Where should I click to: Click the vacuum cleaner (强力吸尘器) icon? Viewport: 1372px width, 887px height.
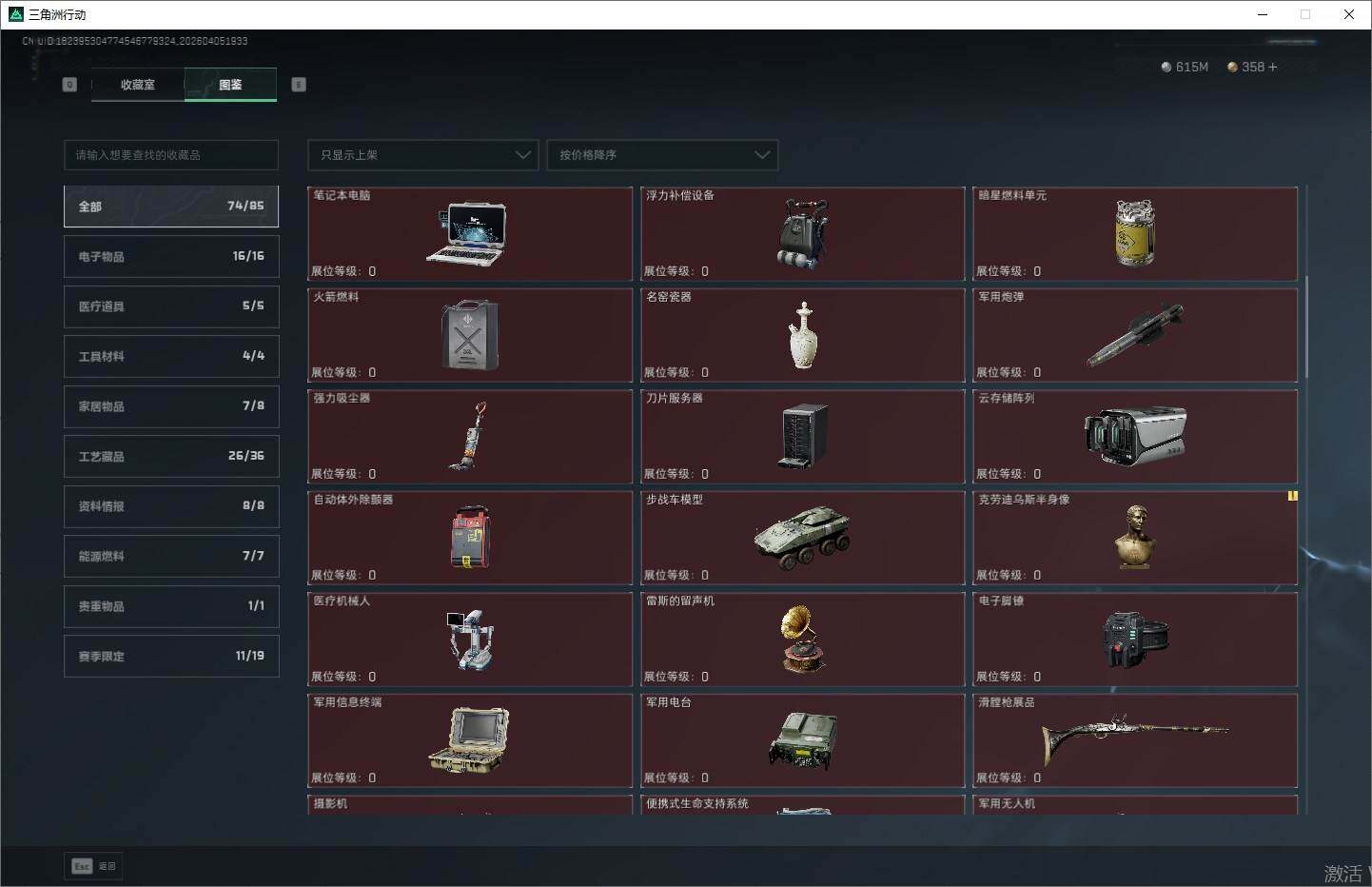(469, 436)
